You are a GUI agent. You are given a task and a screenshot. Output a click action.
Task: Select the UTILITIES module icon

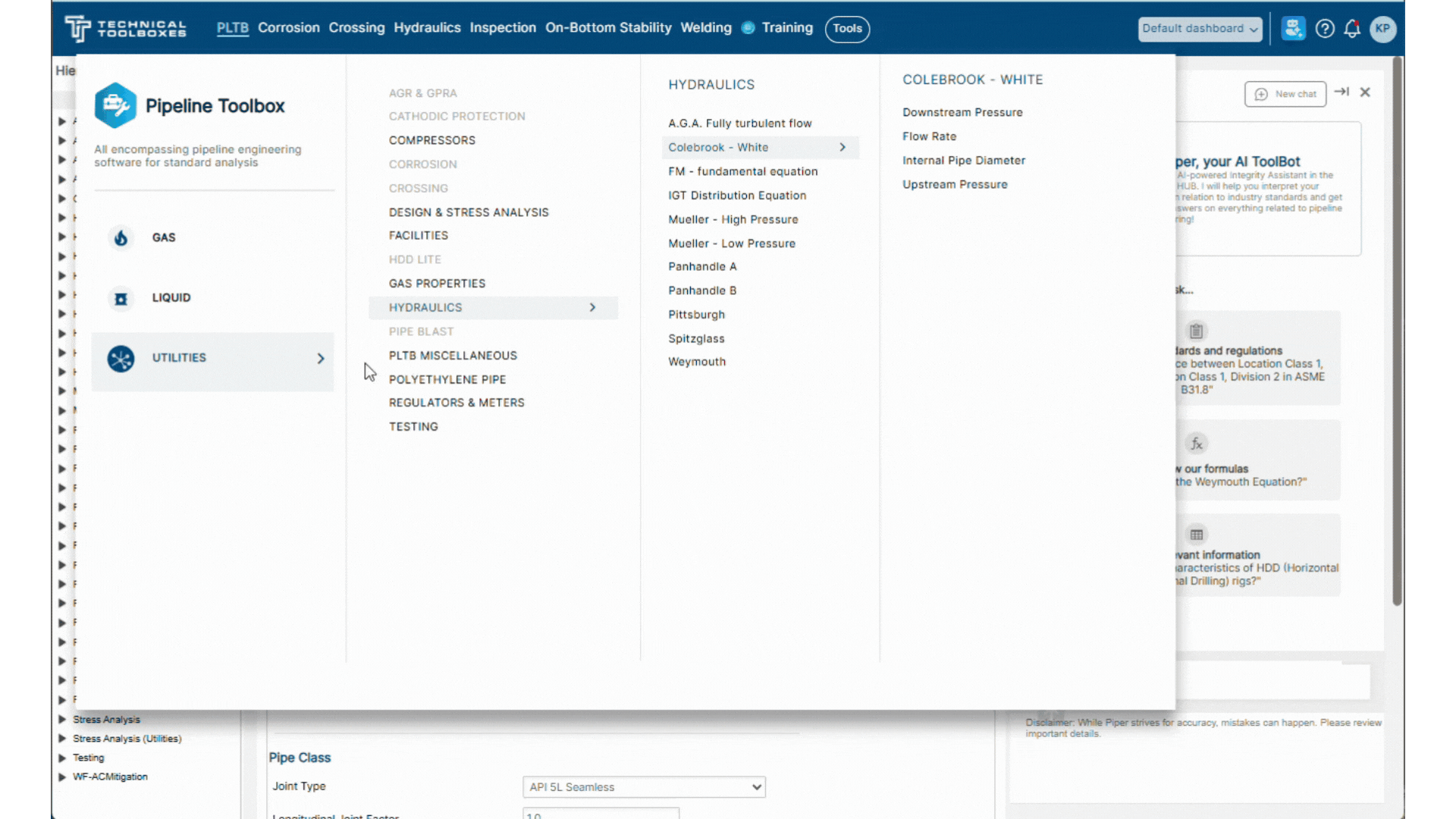121,358
